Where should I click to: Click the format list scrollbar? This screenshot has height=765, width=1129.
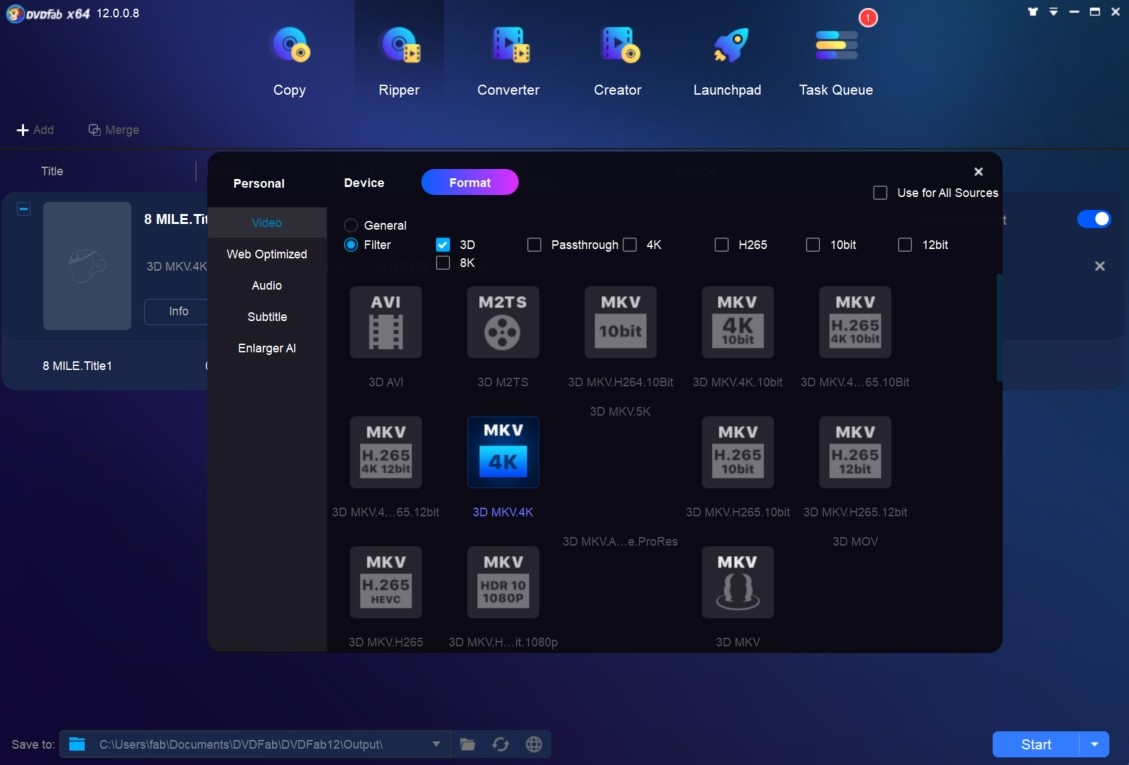coord(999,328)
